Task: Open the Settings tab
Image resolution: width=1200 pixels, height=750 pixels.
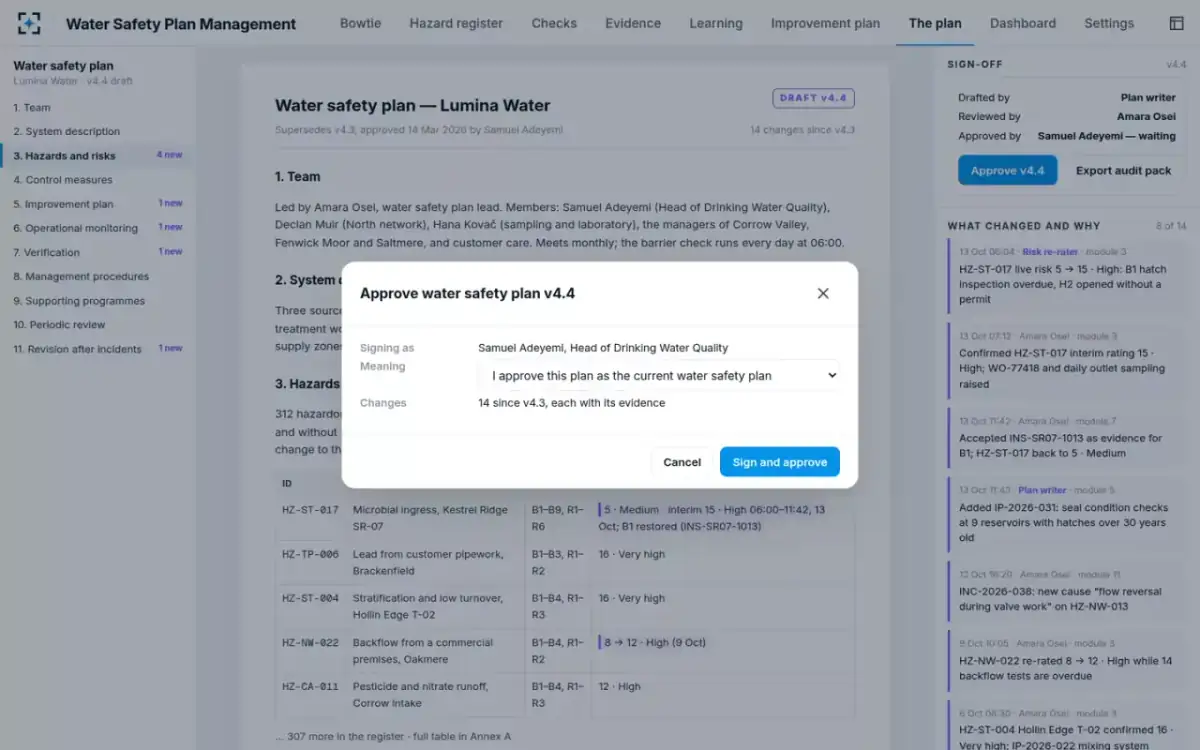Action: [x=1109, y=23]
